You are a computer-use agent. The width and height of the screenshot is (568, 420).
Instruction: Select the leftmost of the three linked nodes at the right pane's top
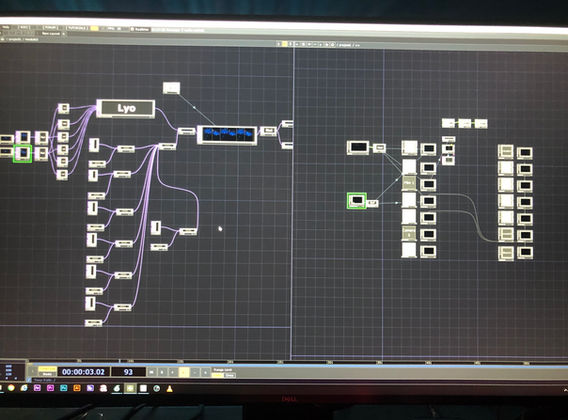click(x=448, y=123)
